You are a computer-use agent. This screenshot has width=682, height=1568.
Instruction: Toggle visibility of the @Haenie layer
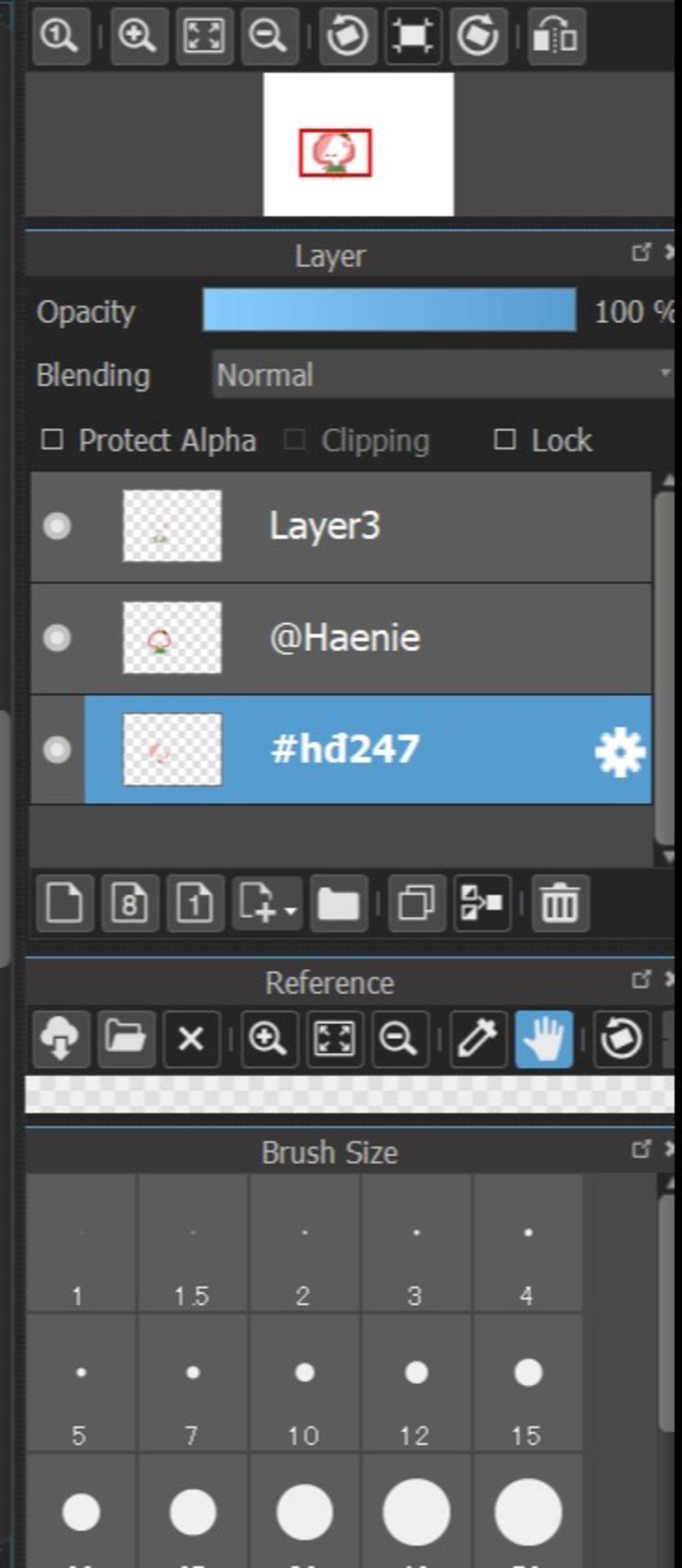(57, 638)
